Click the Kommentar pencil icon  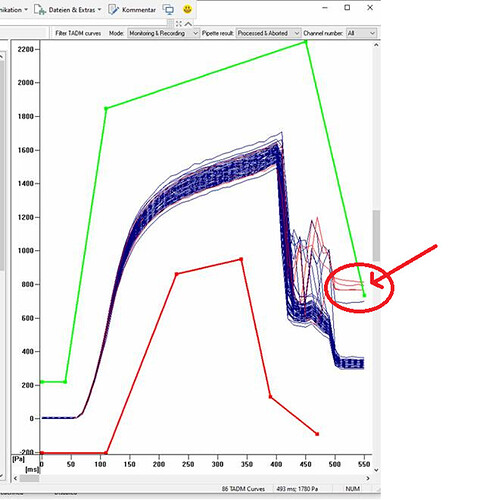tap(113, 10)
